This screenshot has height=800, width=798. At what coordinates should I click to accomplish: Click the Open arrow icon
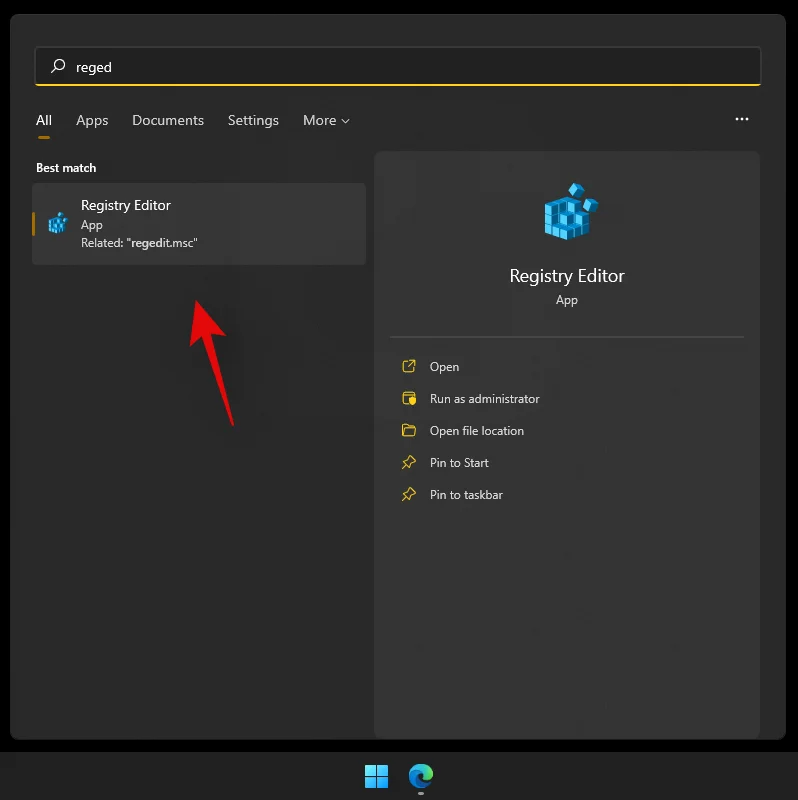pos(409,366)
